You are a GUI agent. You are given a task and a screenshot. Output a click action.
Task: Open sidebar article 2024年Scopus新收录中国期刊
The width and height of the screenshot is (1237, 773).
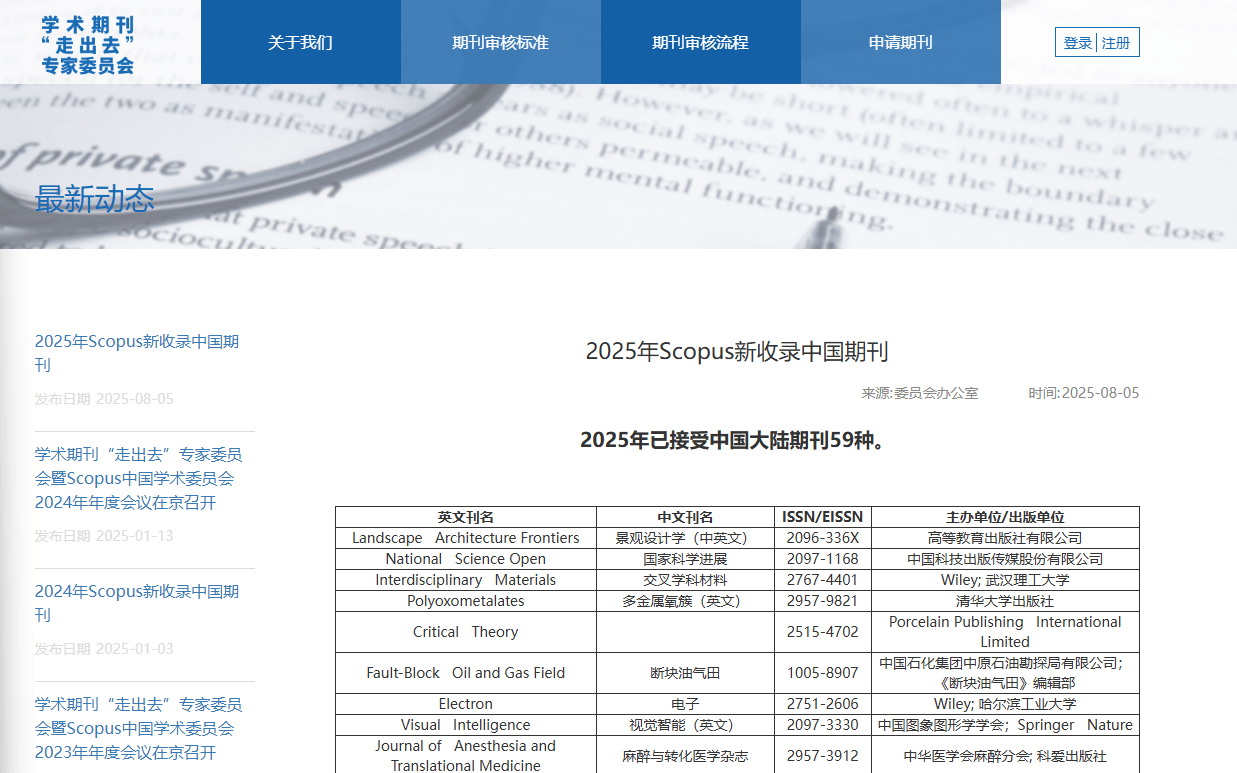(137, 603)
